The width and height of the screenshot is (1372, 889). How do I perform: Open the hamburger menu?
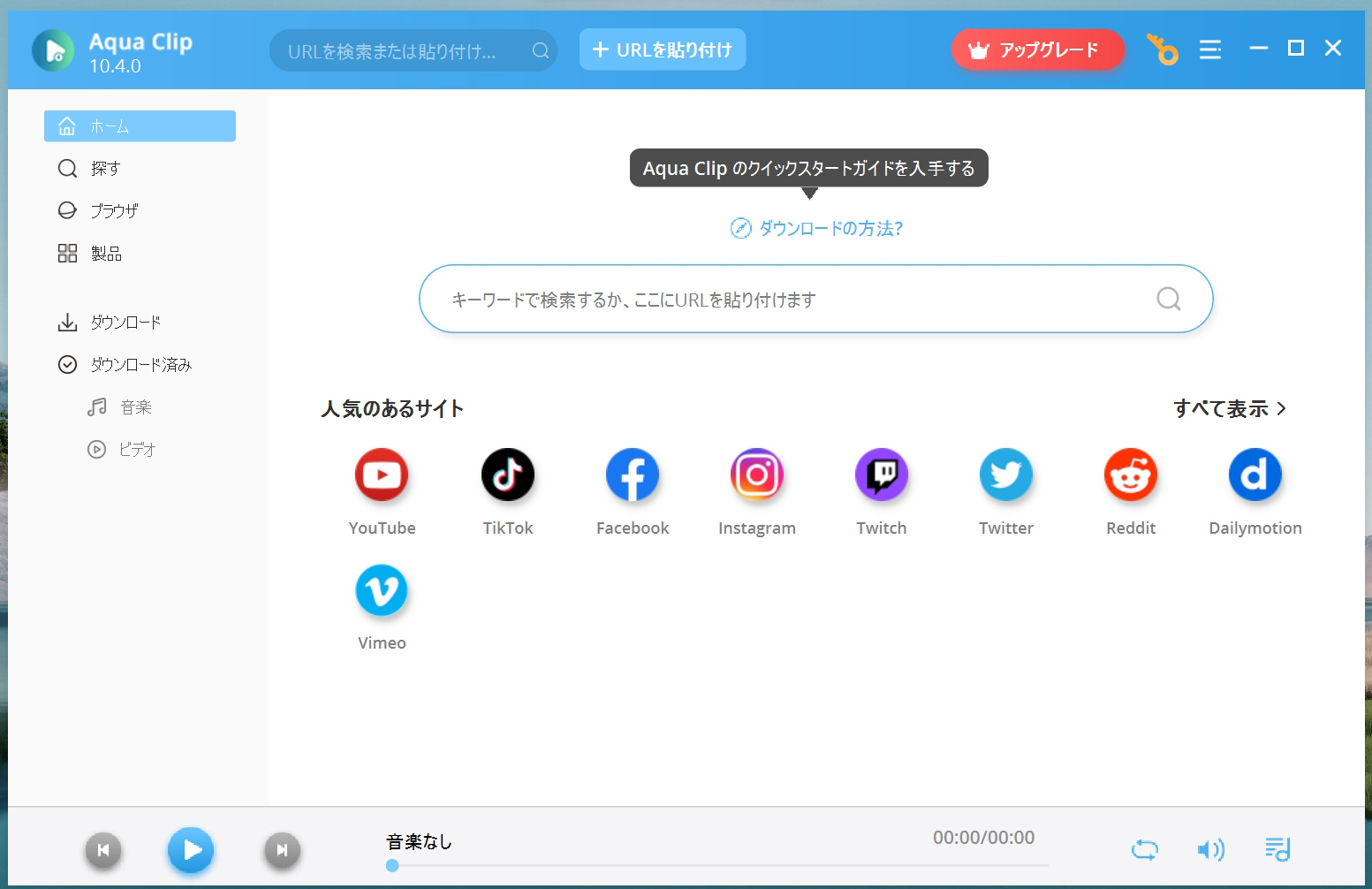click(x=1210, y=49)
